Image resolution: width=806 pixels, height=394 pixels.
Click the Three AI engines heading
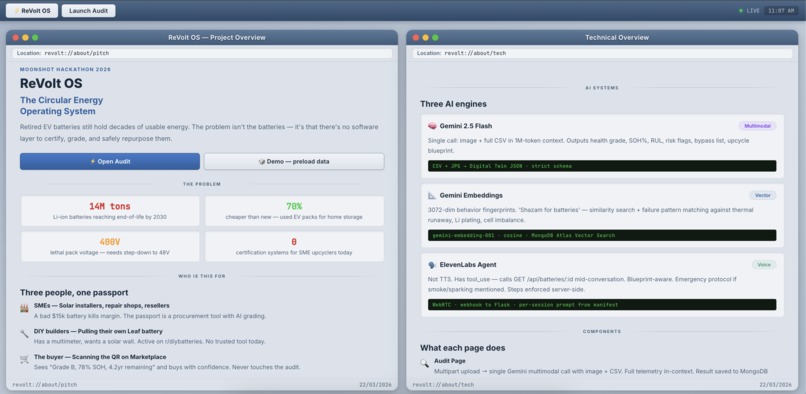[x=453, y=104]
